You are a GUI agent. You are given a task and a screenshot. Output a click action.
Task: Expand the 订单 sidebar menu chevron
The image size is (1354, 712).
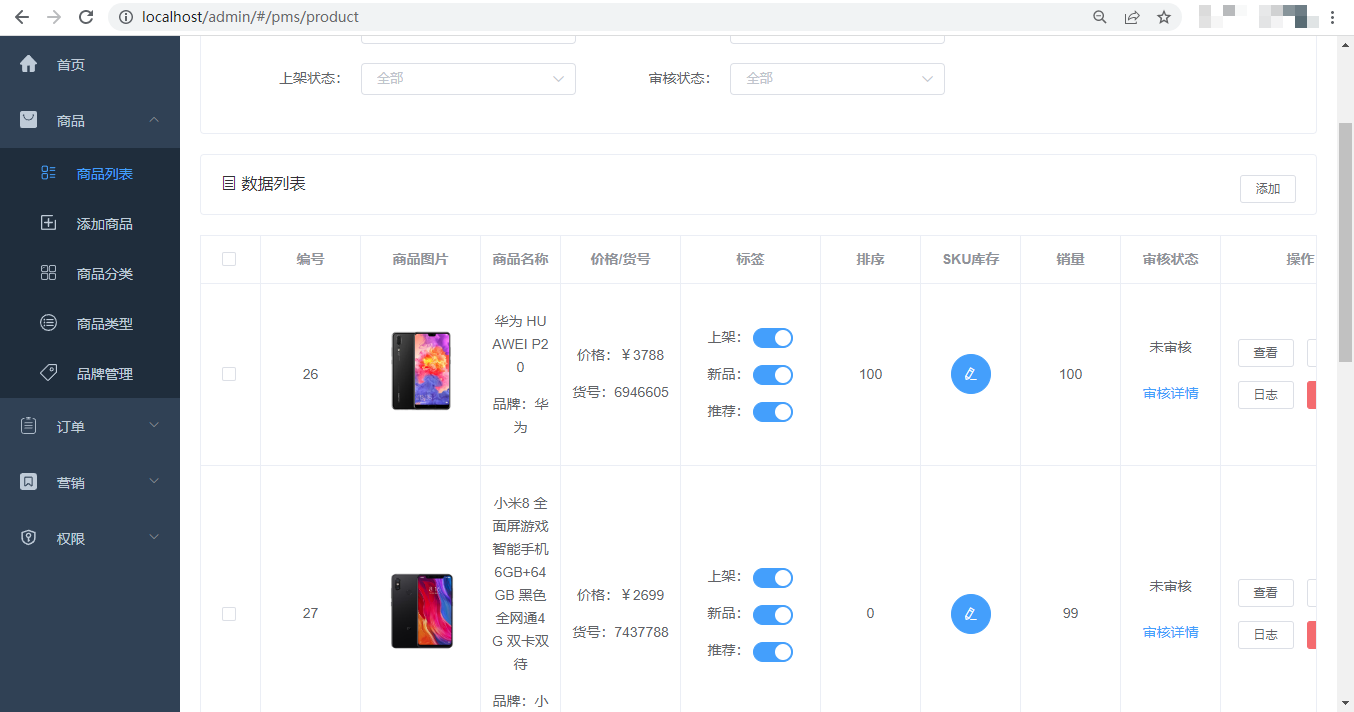pyautogui.click(x=154, y=426)
